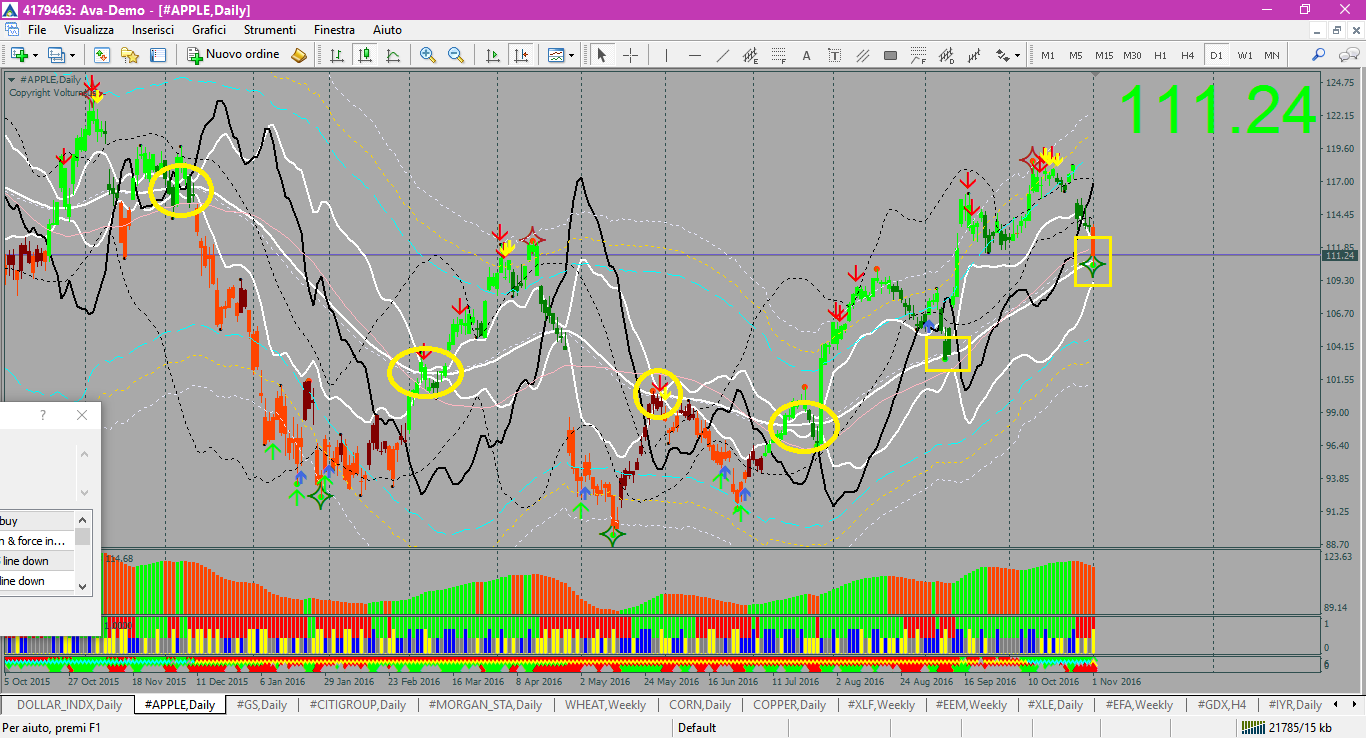Open the Aiuto menu

[387, 30]
